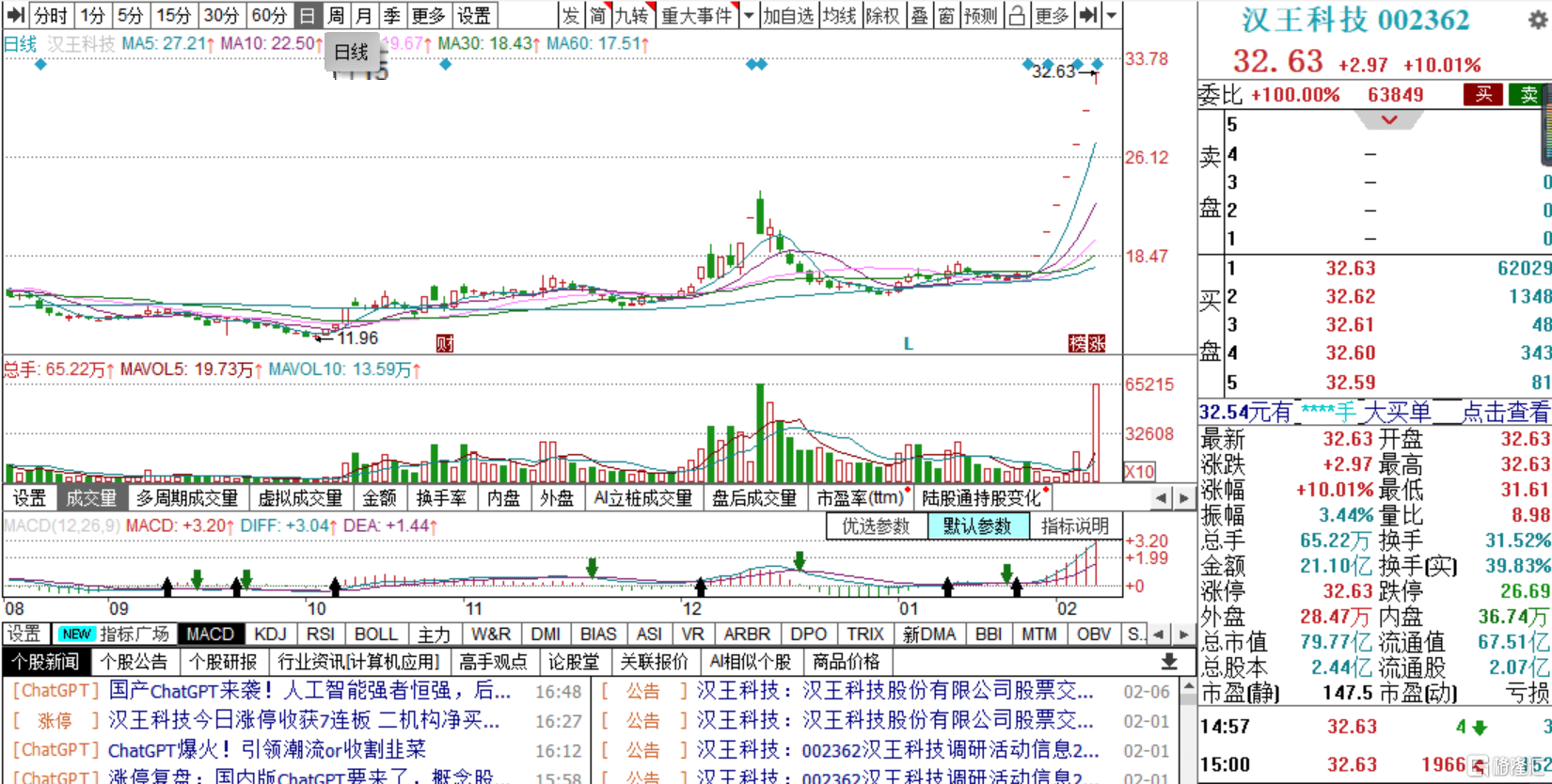Image resolution: width=1552 pixels, height=784 pixels.
Task: Click the RSI indicator tab
Action: pyautogui.click(x=320, y=634)
